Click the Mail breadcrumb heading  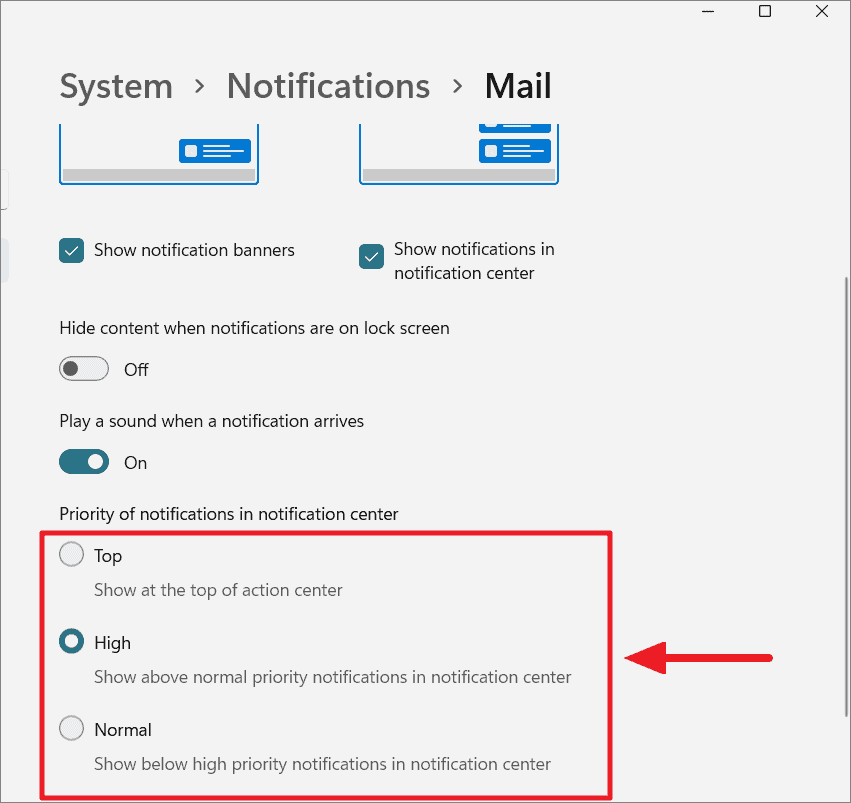(517, 87)
